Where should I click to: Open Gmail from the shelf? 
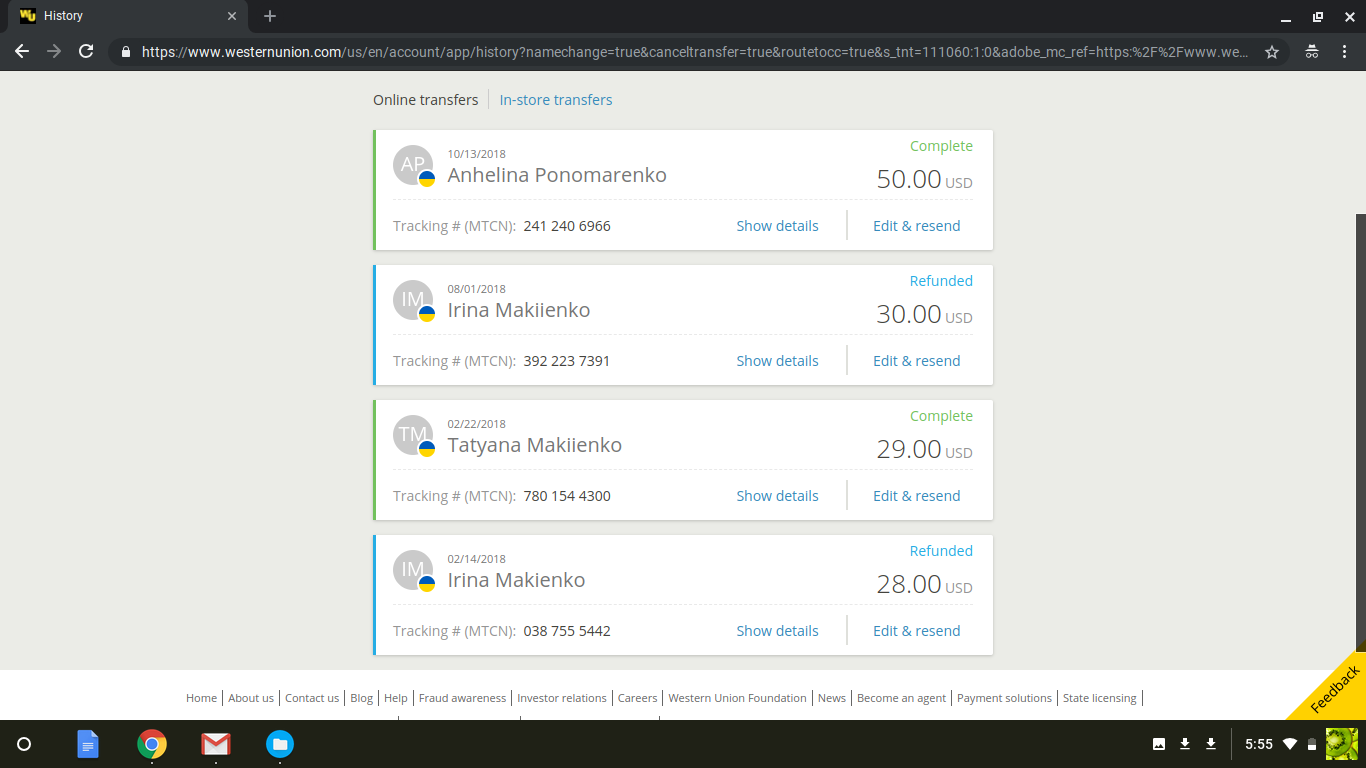(x=216, y=744)
